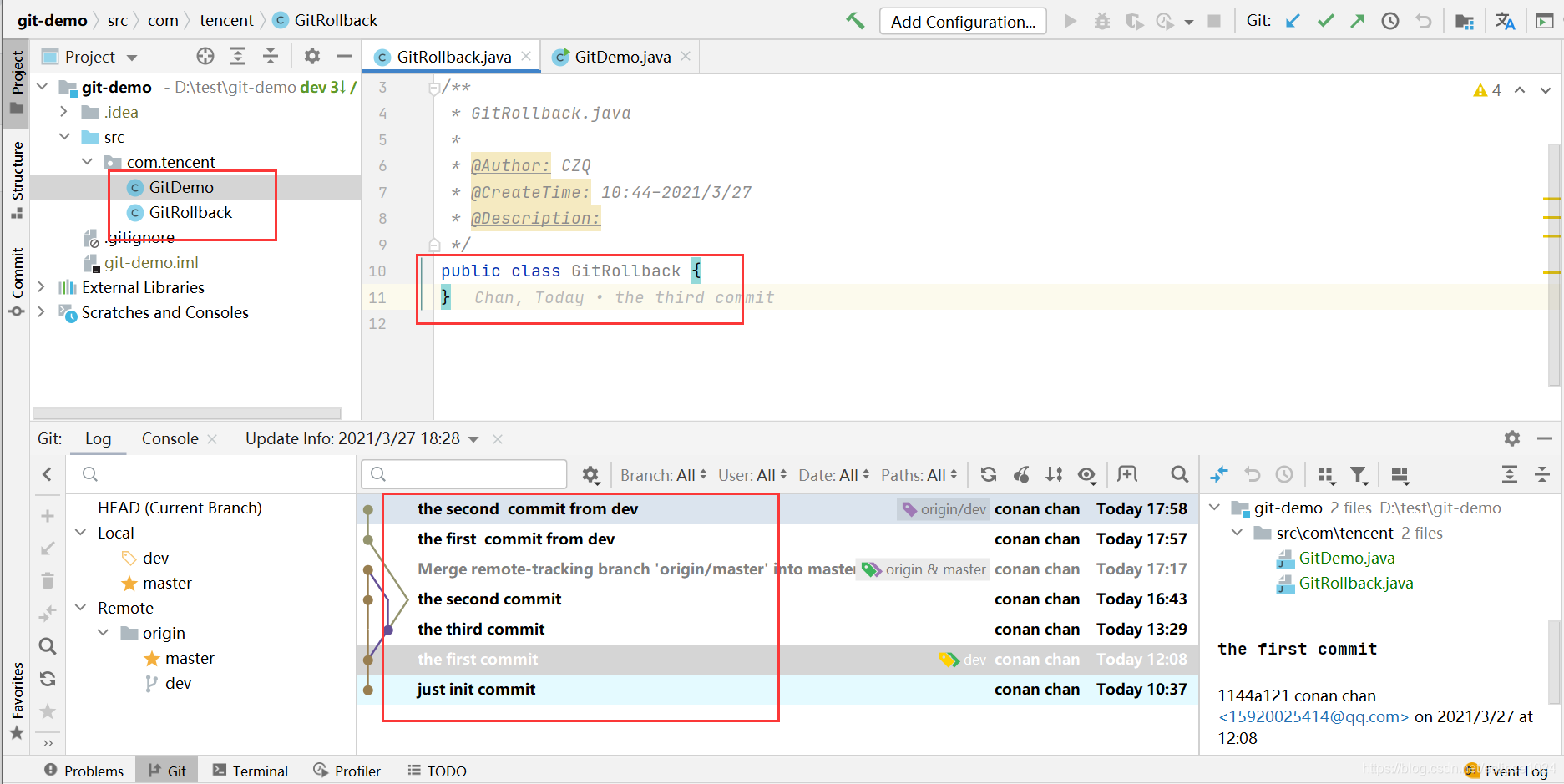Toggle Mark as favorite star in branches sidebar

(48, 711)
